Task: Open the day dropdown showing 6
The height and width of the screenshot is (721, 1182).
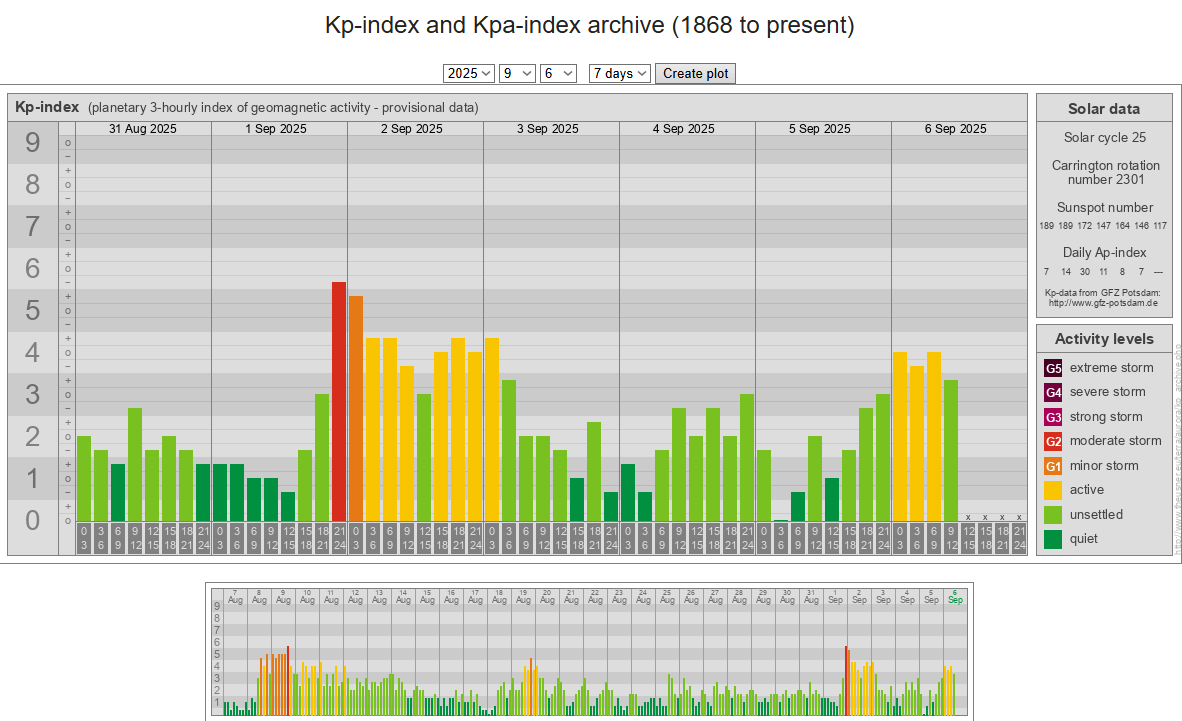Action: [x=558, y=73]
